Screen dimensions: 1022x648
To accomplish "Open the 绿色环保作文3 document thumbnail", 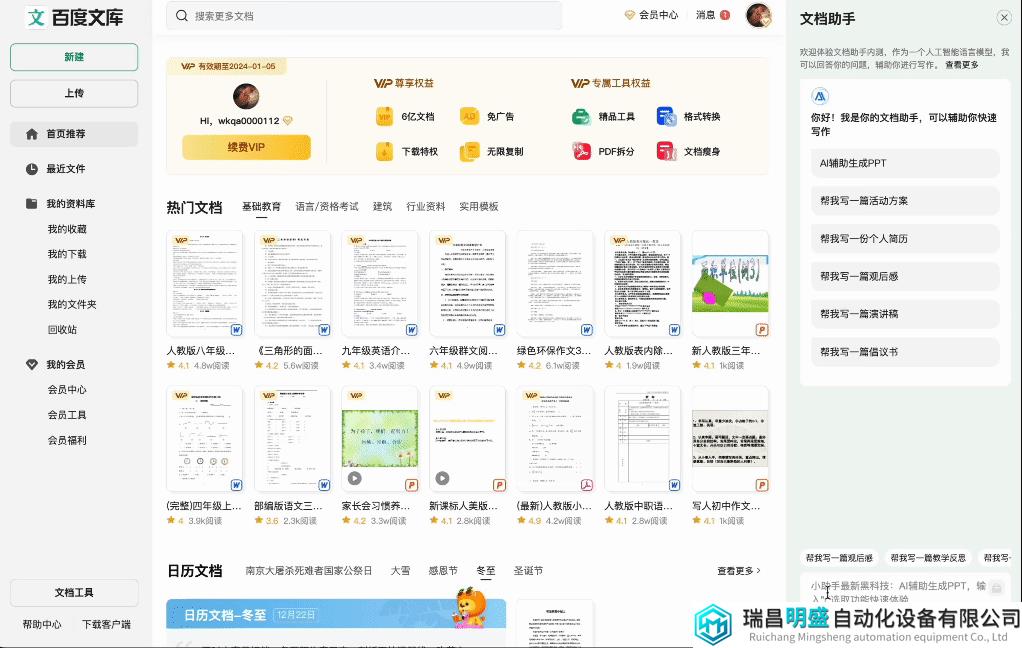I will [x=555, y=284].
